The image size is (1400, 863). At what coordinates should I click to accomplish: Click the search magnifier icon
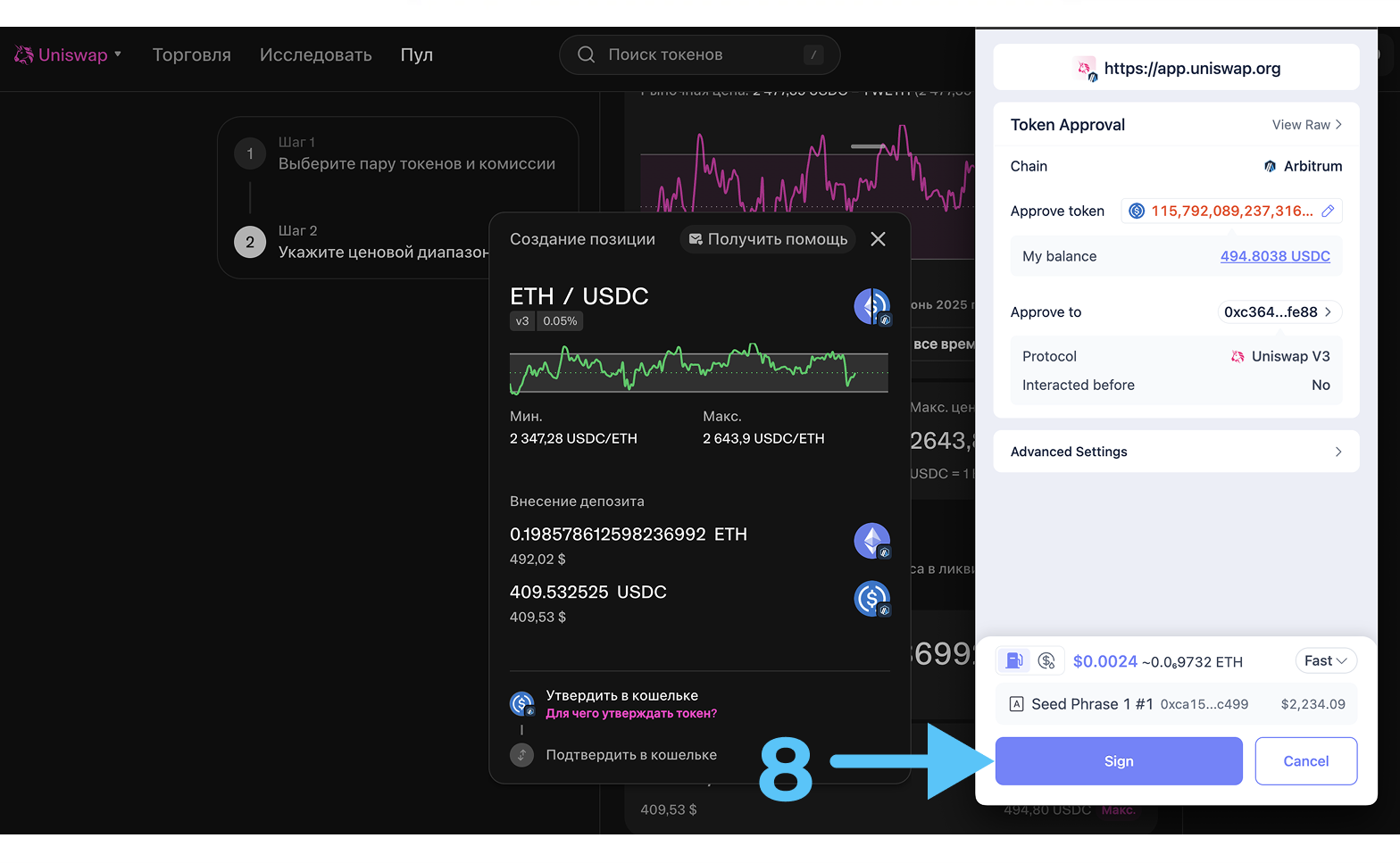point(586,55)
